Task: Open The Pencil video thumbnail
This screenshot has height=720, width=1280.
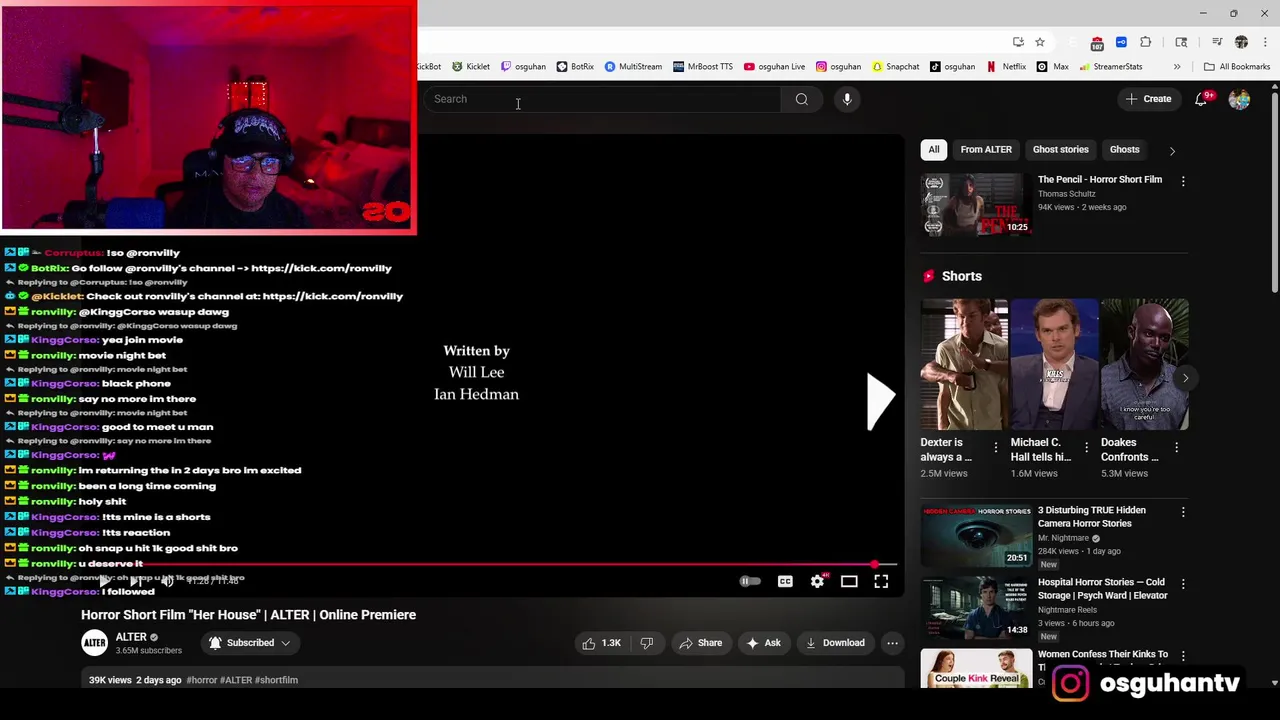Action: coord(976,204)
